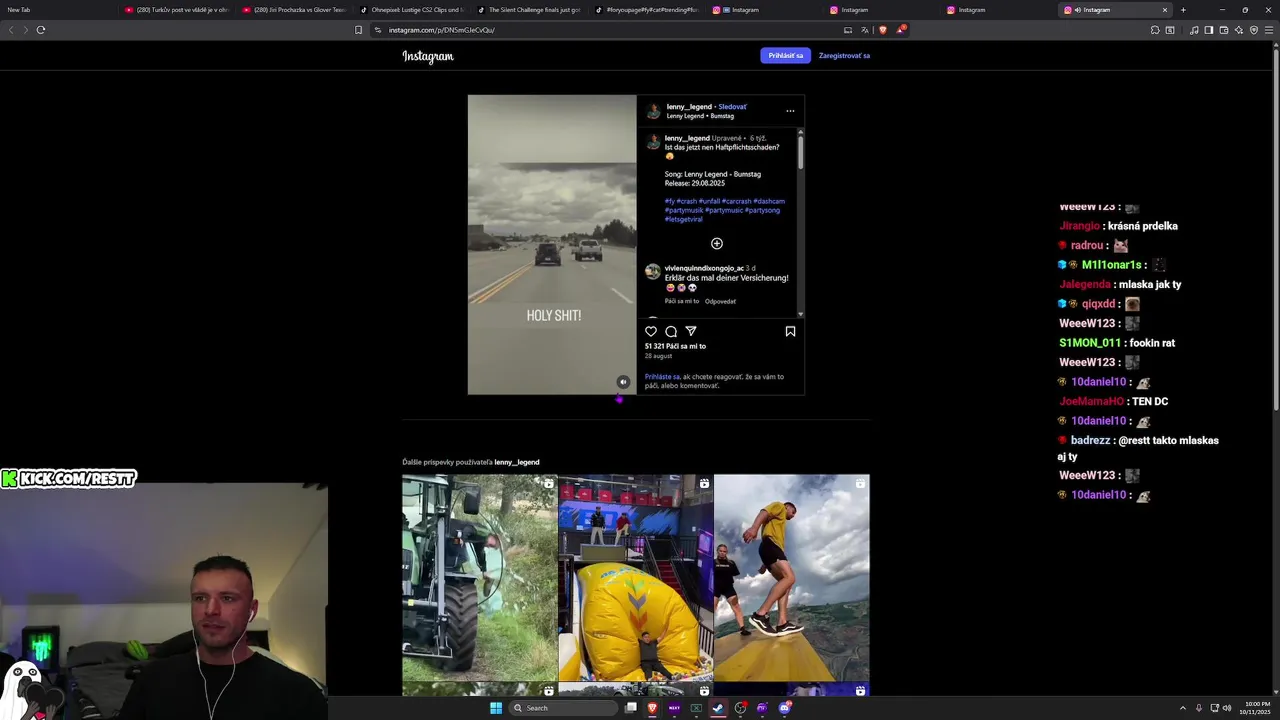This screenshot has height=720, width=1280.
Task: Open Discord from the taskbar
Action: click(785, 708)
